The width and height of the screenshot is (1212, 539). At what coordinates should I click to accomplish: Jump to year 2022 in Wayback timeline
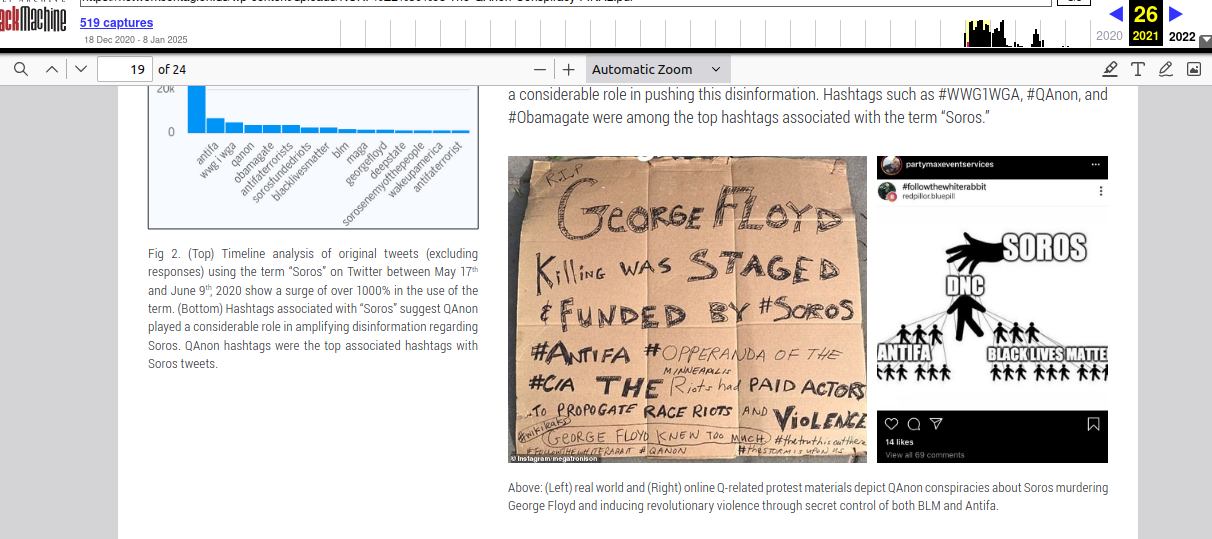(1182, 36)
